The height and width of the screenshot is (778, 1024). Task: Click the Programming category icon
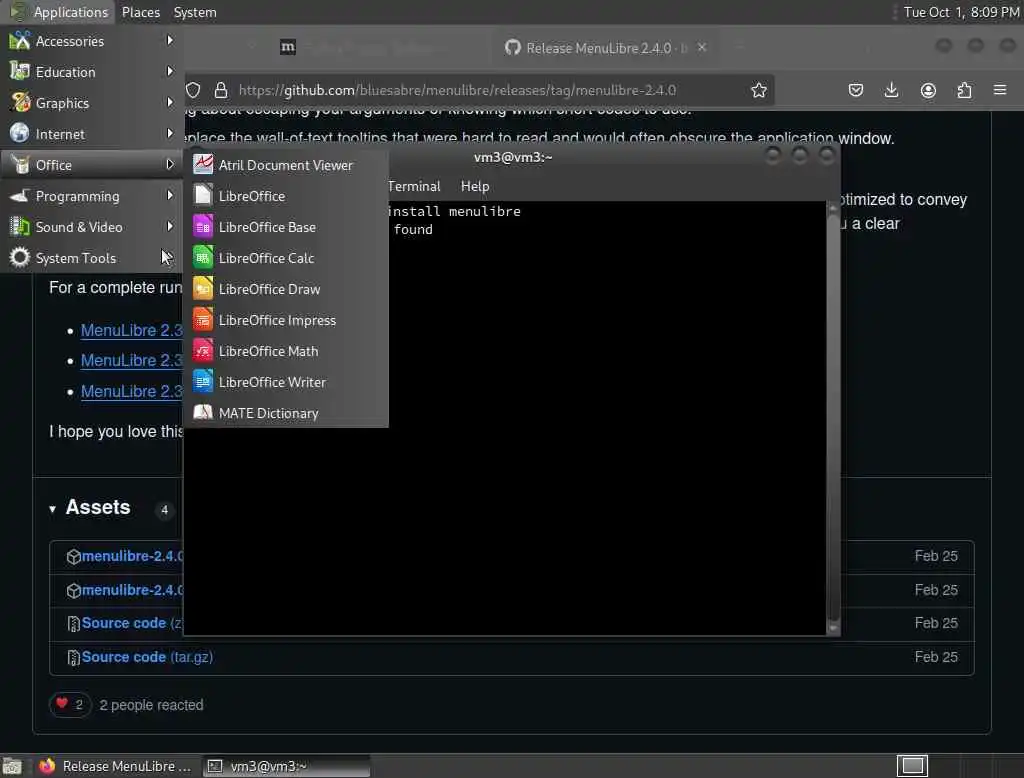coord(20,196)
